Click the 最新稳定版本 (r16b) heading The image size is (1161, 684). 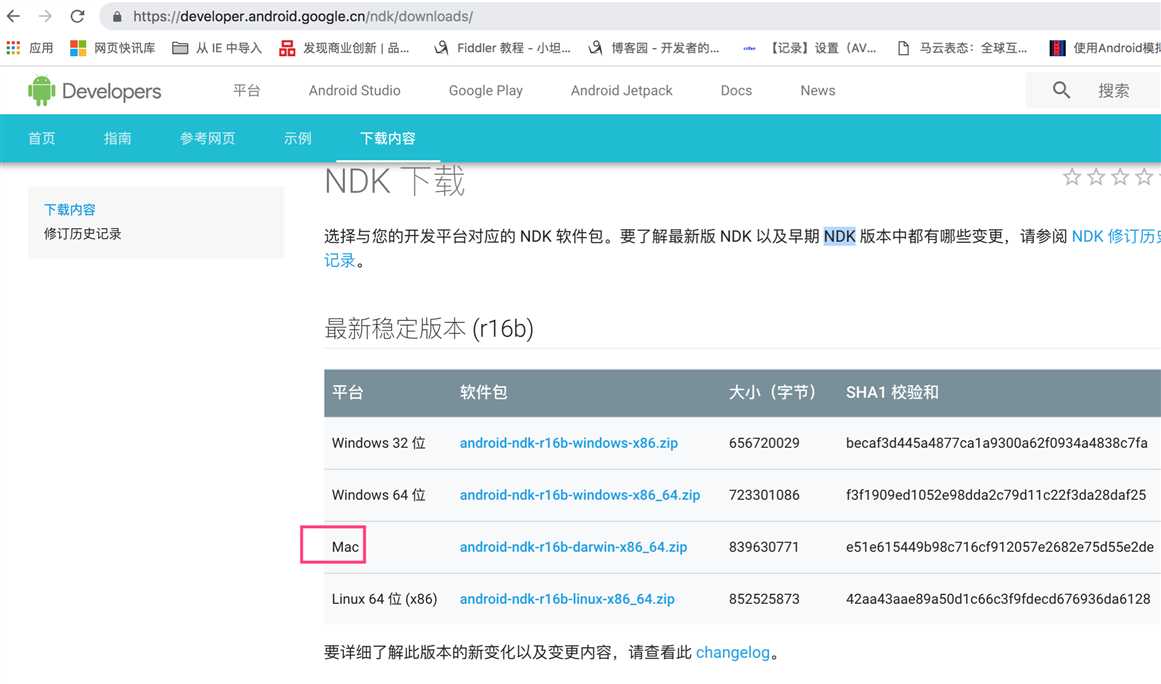pyautogui.click(x=429, y=328)
